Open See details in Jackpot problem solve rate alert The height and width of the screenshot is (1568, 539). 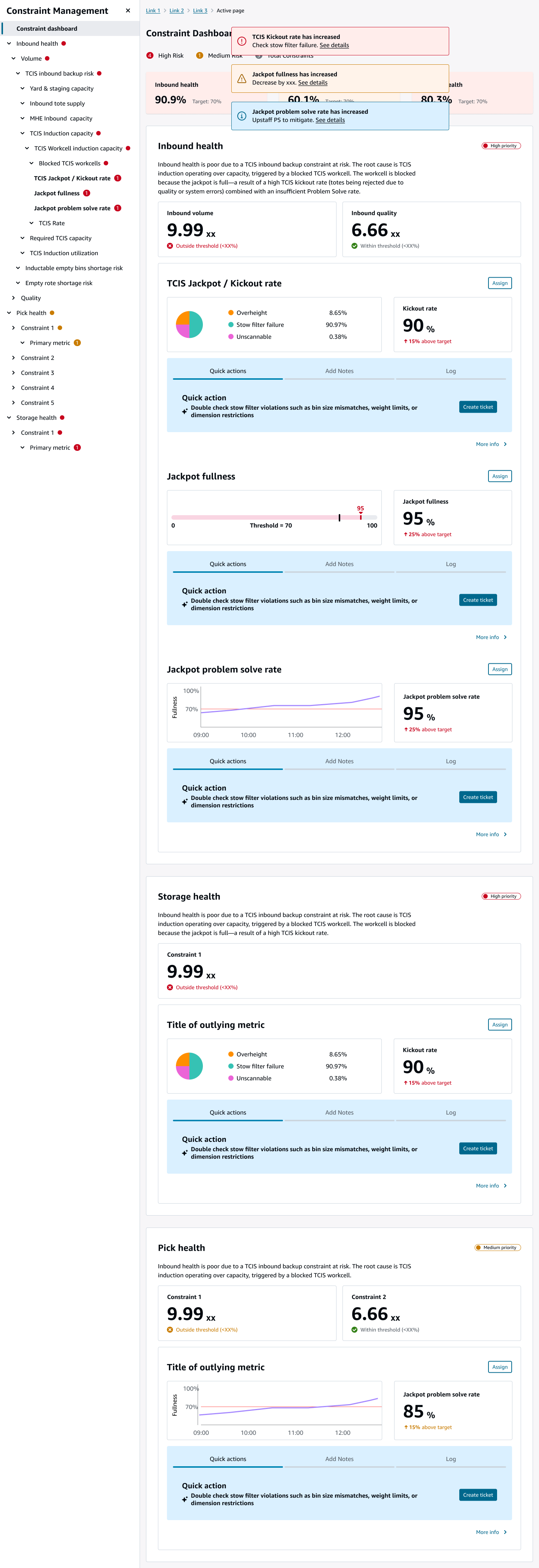click(x=330, y=120)
